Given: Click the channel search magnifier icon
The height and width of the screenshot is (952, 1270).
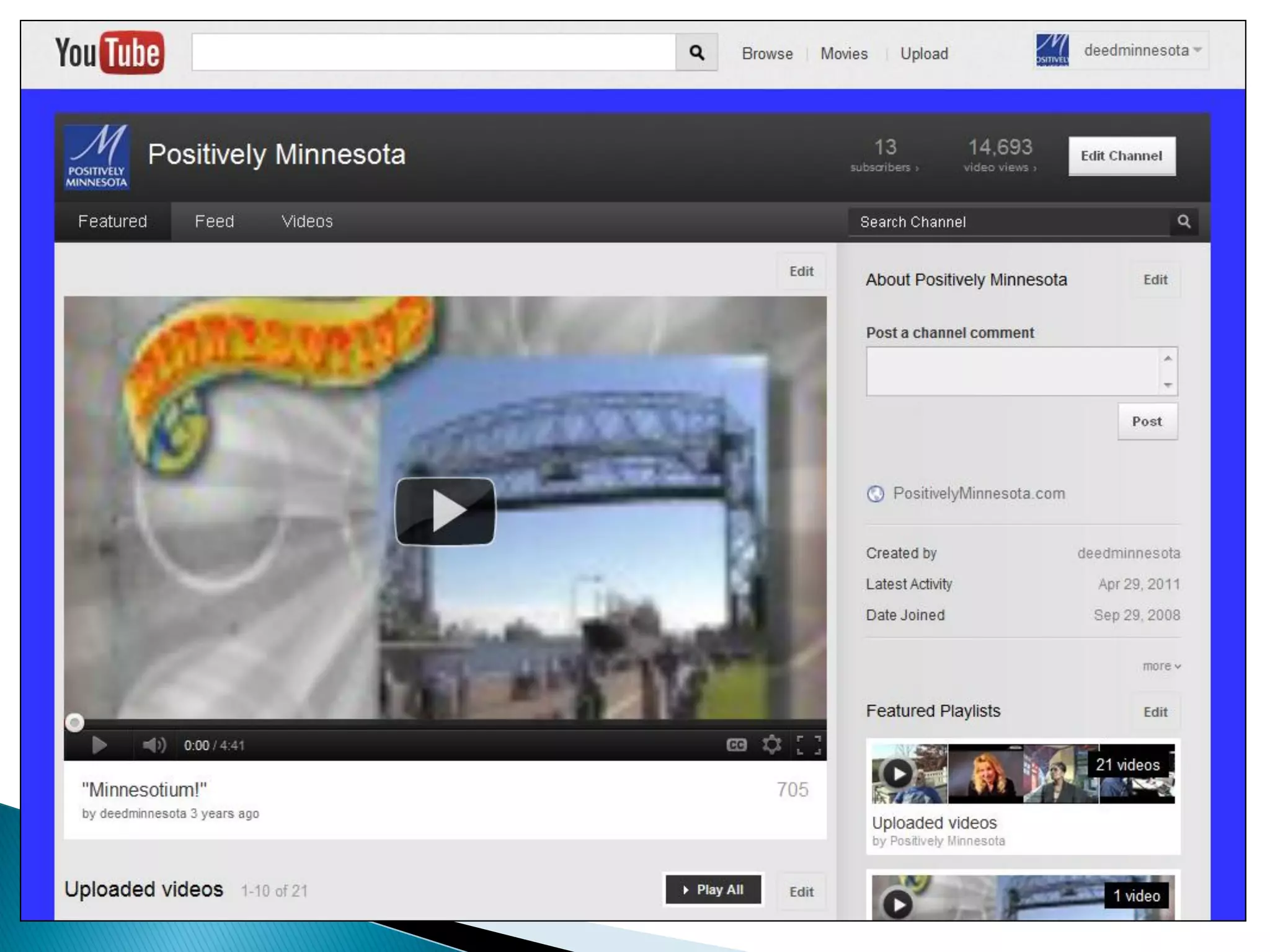Looking at the screenshot, I should coord(1184,222).
